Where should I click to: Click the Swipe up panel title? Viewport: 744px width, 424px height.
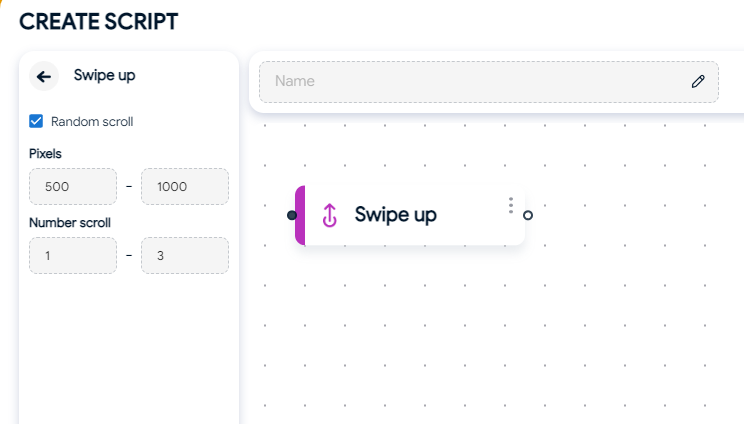(x=104, y=75)
